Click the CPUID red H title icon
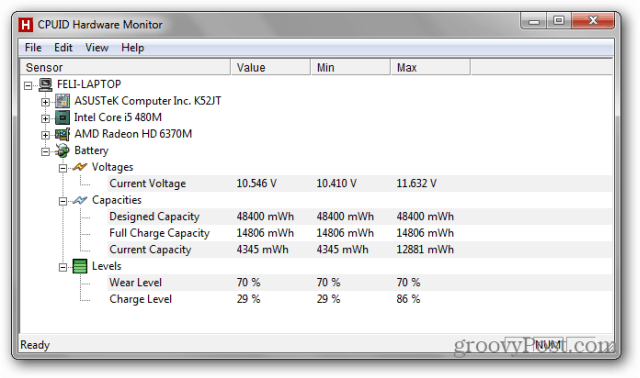640x378 pixels. 26,25
